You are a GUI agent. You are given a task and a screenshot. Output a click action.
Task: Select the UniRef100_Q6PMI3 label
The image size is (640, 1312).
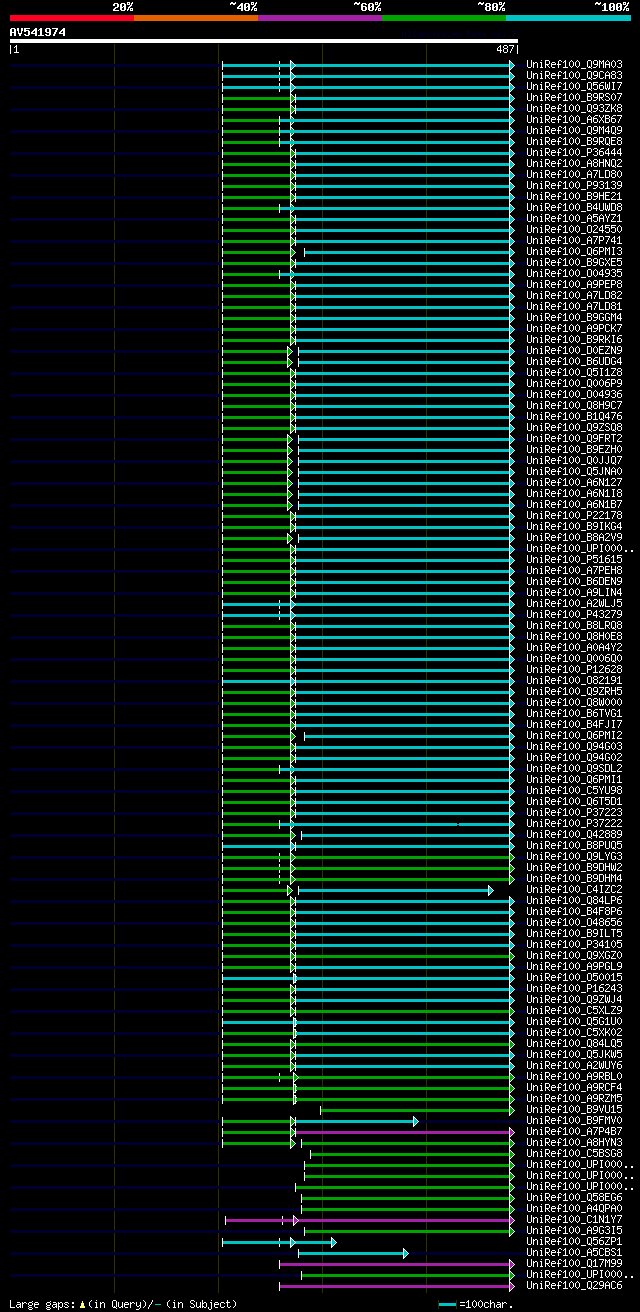click(574, 251)
